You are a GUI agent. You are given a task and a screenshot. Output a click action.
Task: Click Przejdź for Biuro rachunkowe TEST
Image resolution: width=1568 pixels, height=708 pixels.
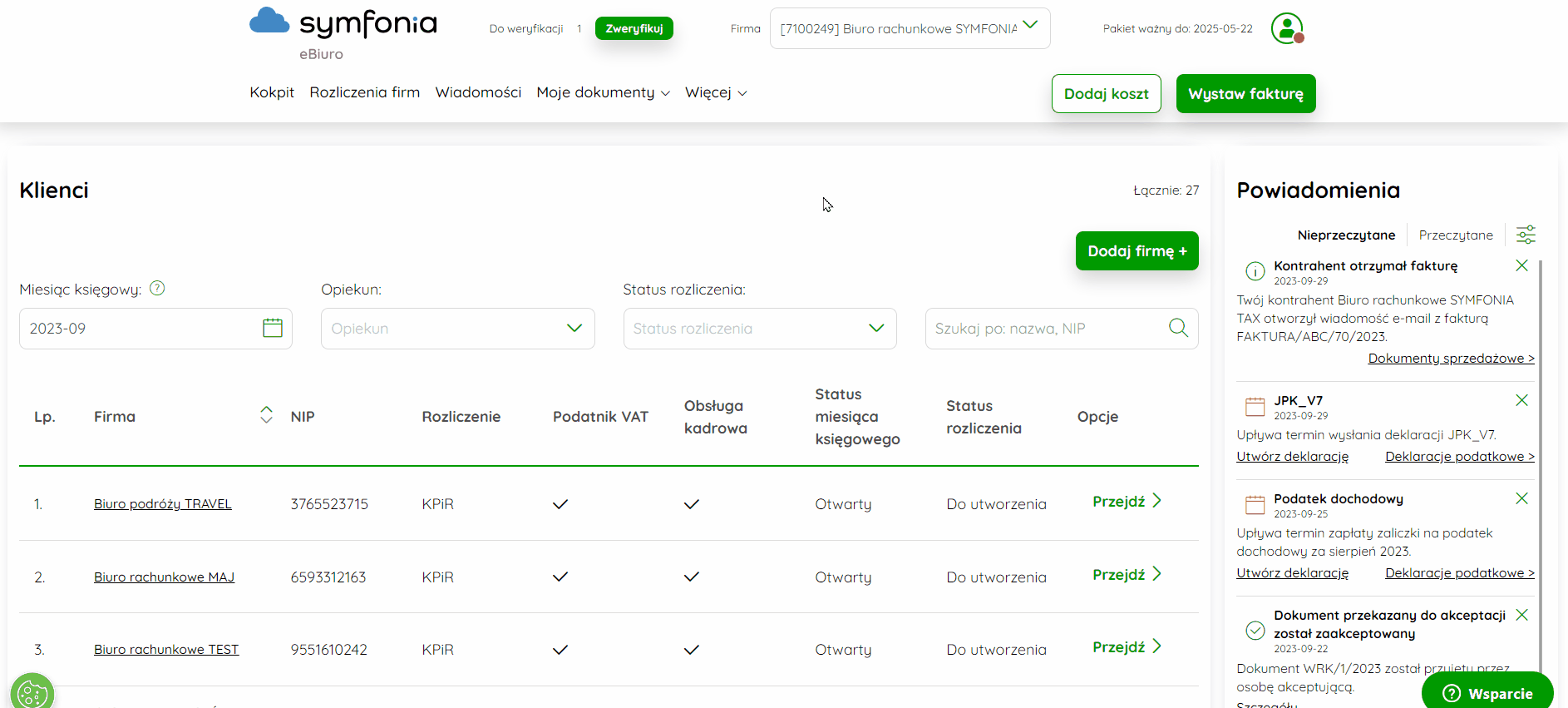tap(1127, 647)
